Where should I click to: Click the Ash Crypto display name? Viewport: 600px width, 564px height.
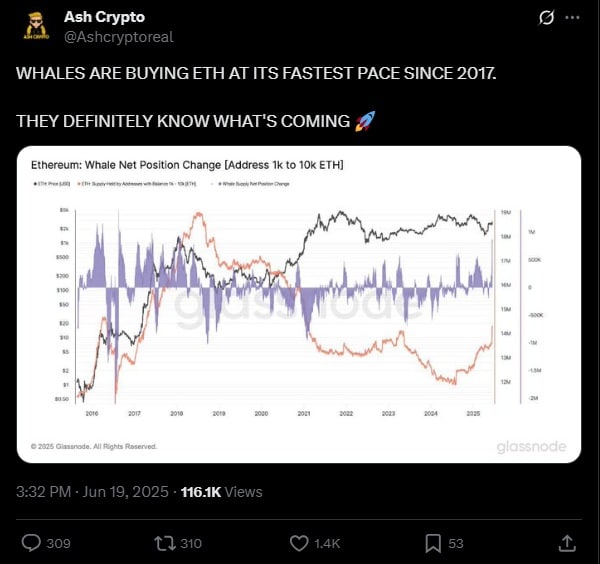pyautogui.click(x=103, y=17)
